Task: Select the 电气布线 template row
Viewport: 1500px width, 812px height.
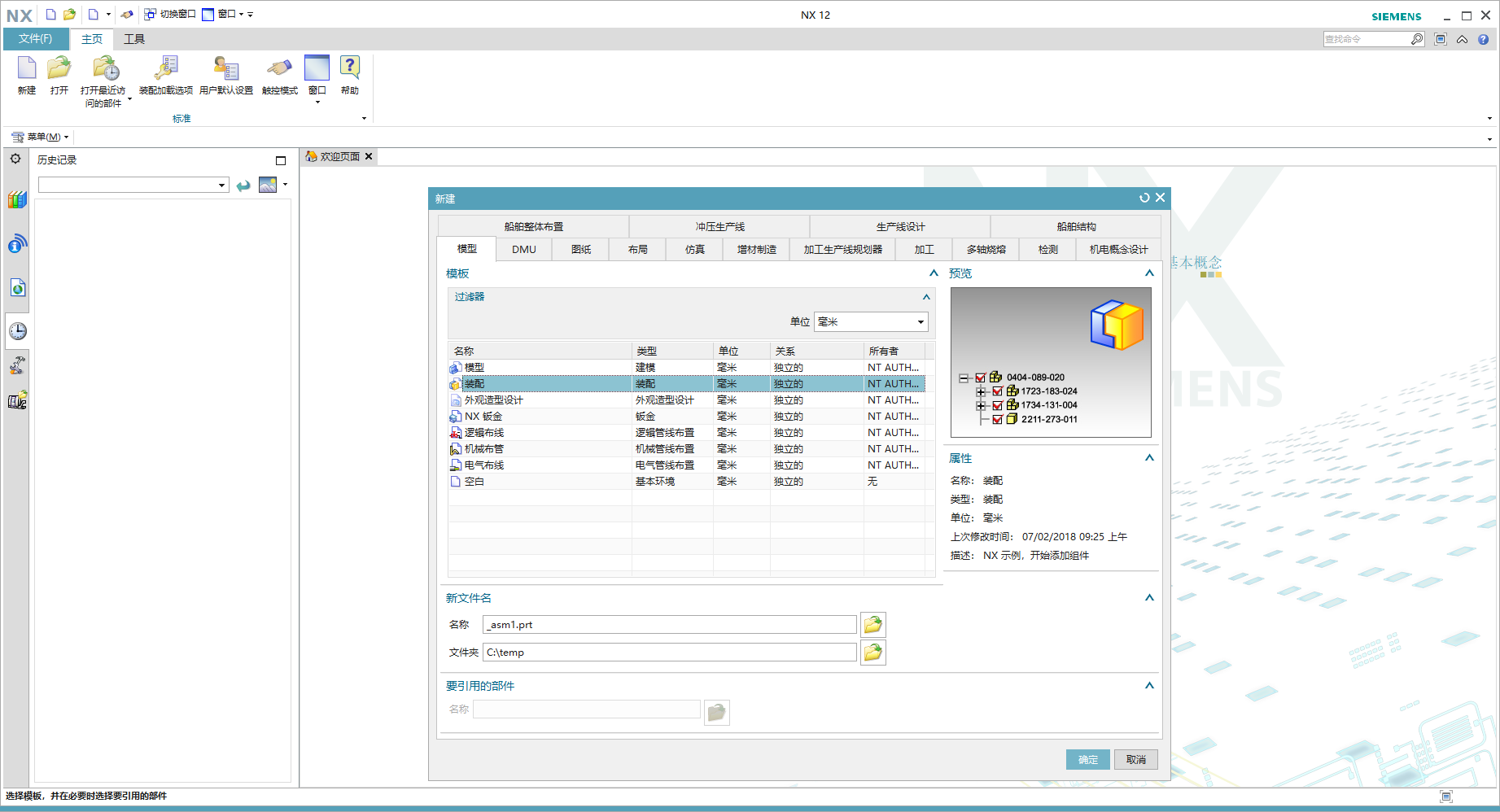Action: 686,465
